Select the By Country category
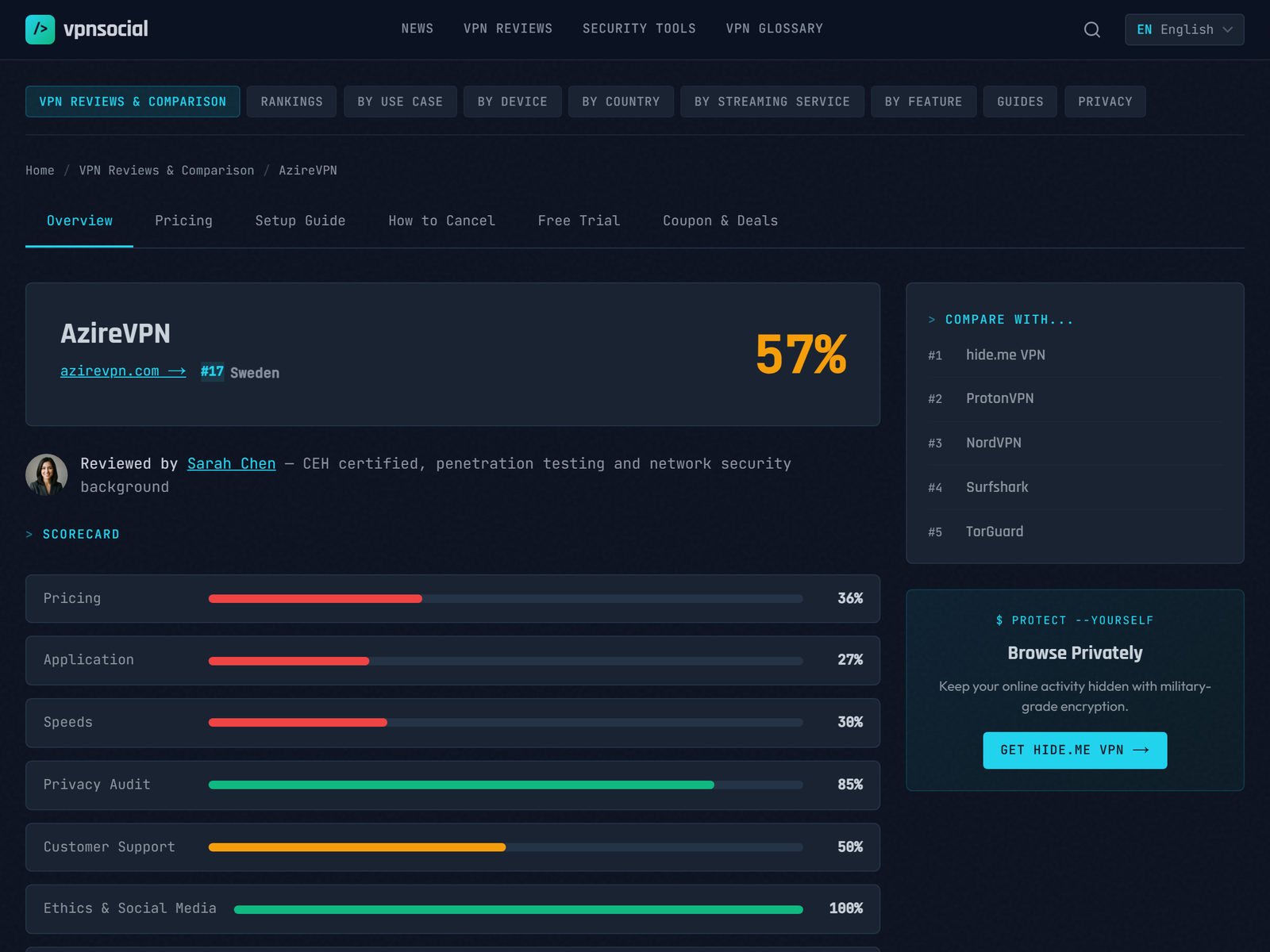1270x952 pixels. [621, 102]
